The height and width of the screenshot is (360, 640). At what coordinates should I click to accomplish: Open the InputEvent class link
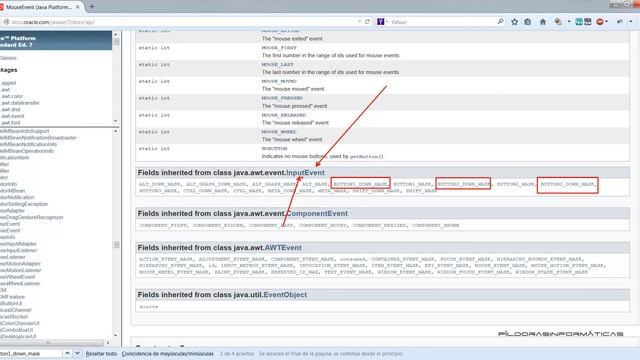(x=305, y=173)
